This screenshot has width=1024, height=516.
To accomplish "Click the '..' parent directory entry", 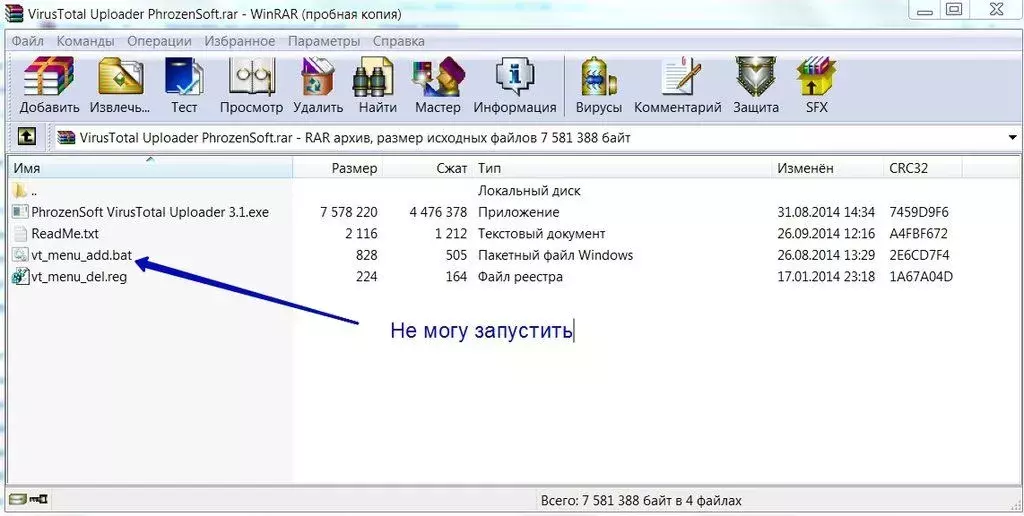I will click(34, 192).
